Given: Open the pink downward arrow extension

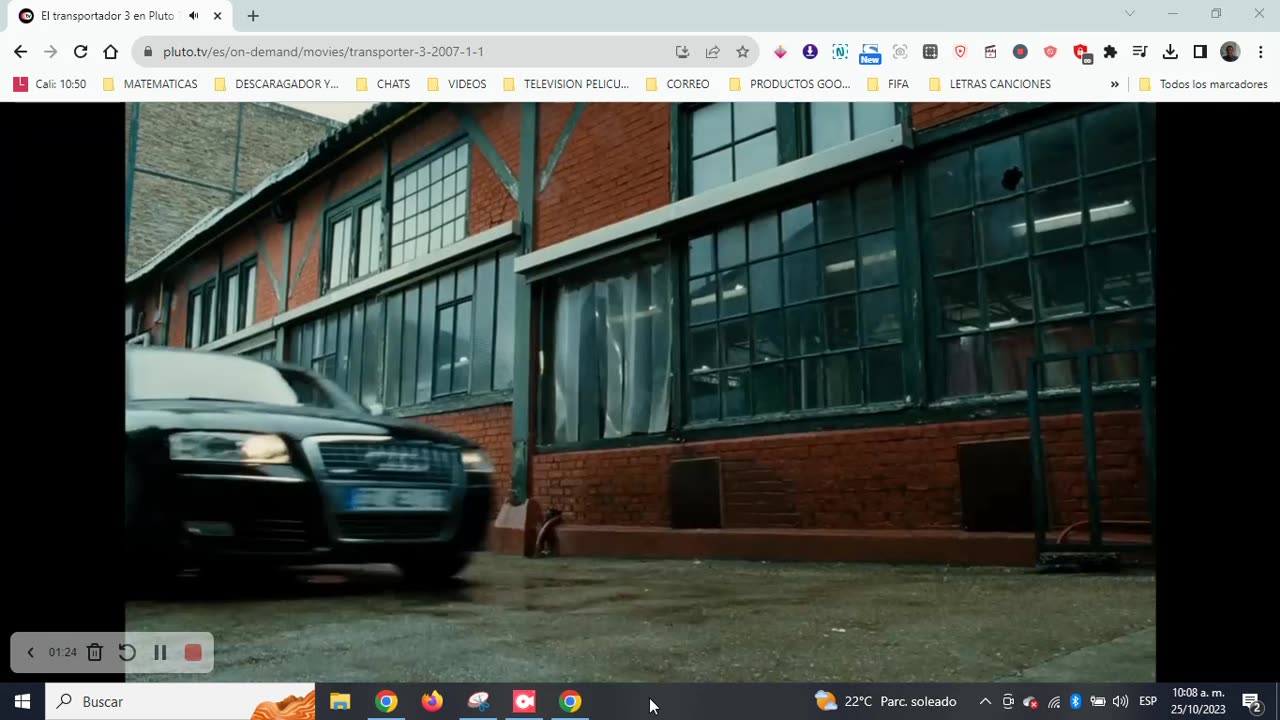Looking at the screenshot, I should pos(780,52).
